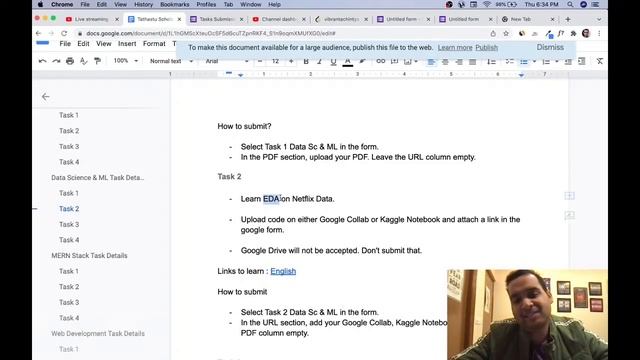This screenshot has width=640, height=360.
Task: Click the Learn more link in banner
Action: click(x=455, y=48)
